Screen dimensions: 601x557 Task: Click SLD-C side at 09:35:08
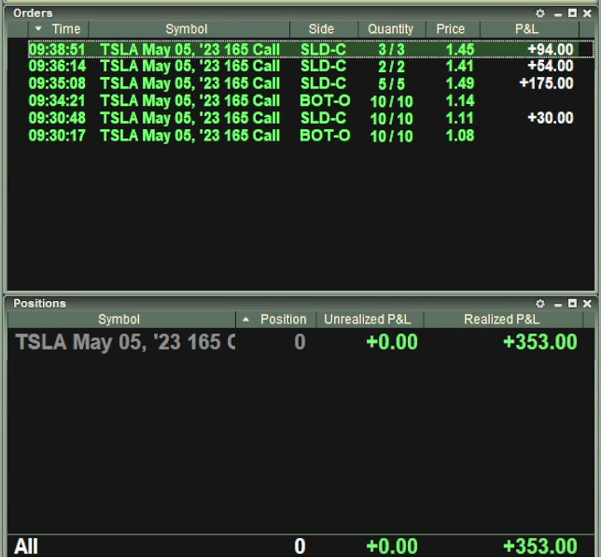tap(323, 83)
